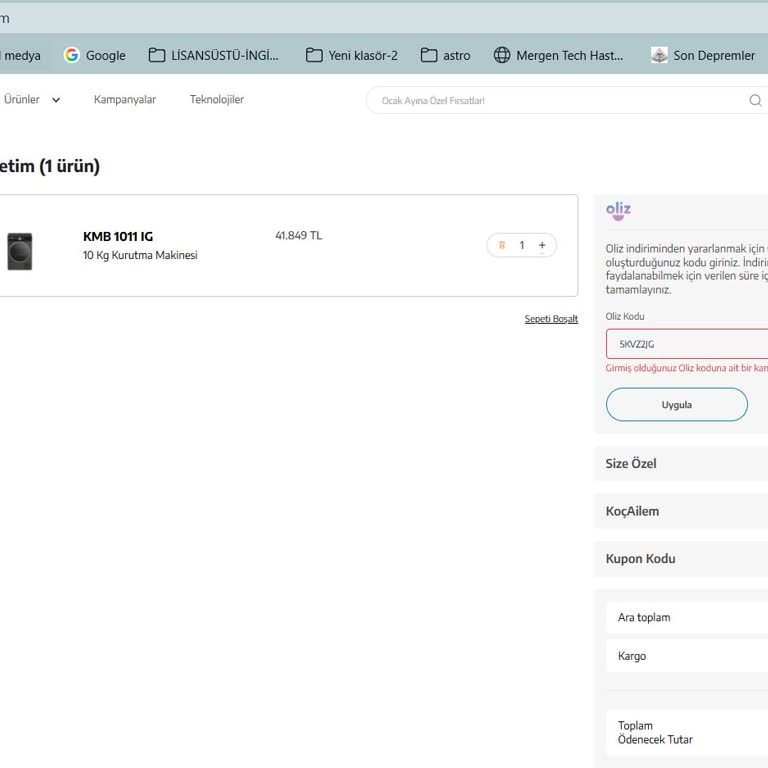The width and height of the screenshot is (768, 768).
Task: Open the dryer product thumbnail
Action: pos(20,251)
